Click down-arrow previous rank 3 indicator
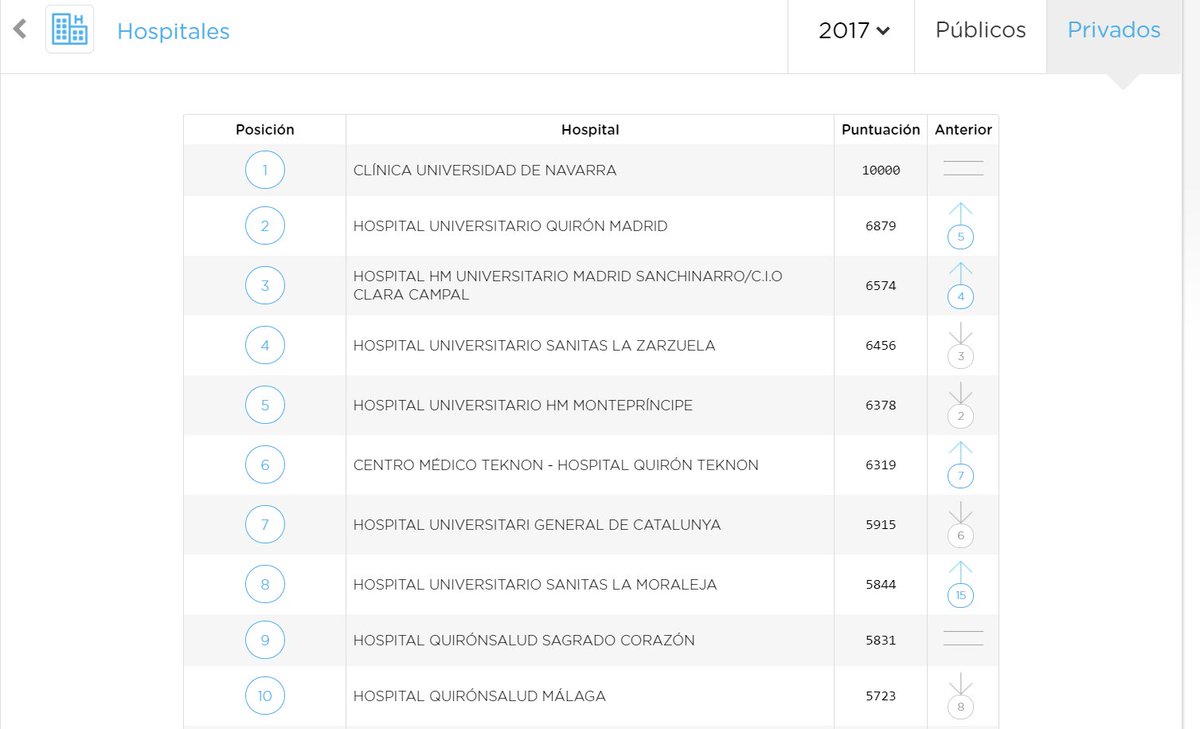Screen dimensions: 1200x729 click(960, 345)
